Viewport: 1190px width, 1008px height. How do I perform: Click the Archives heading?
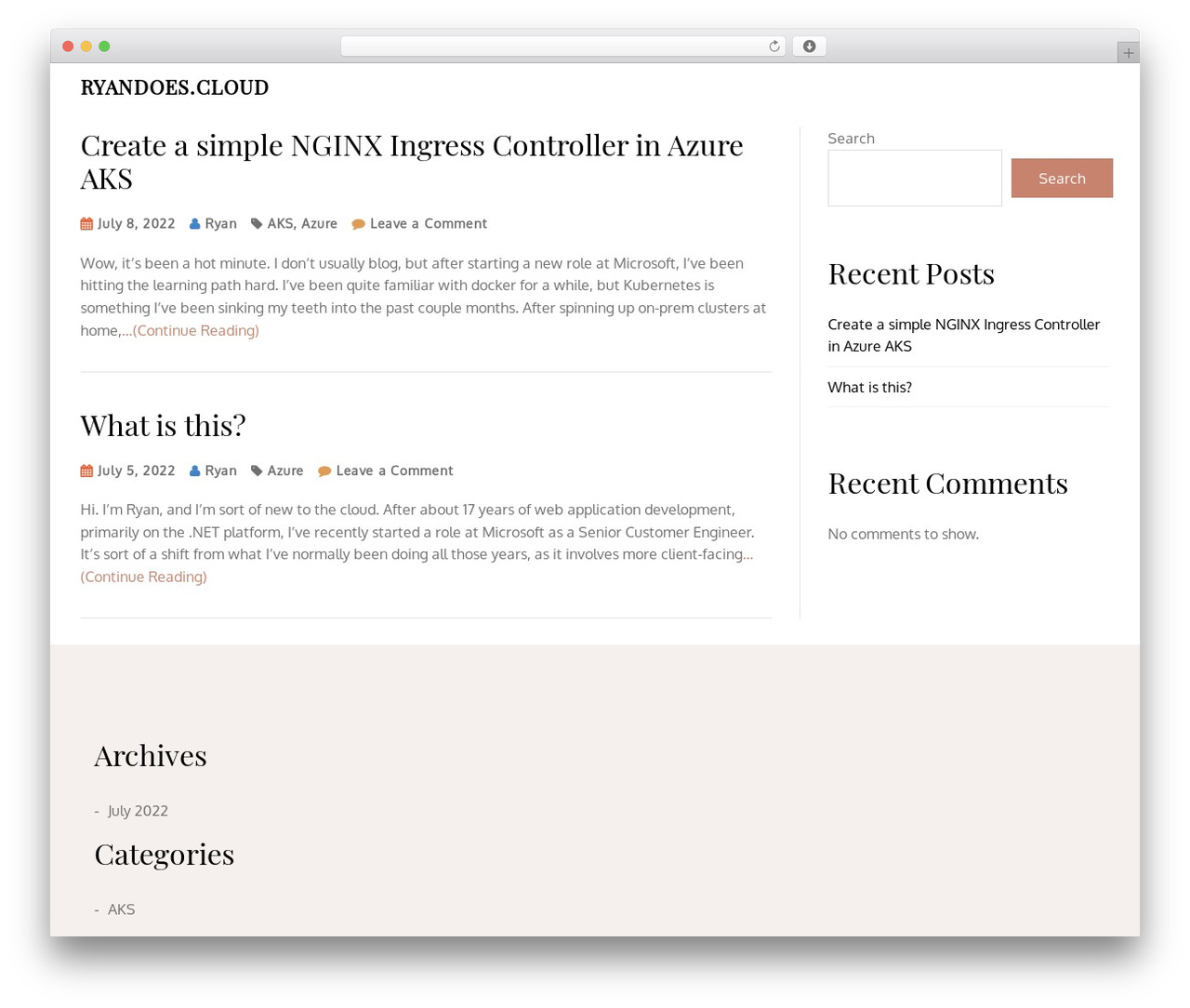point(151,755)
